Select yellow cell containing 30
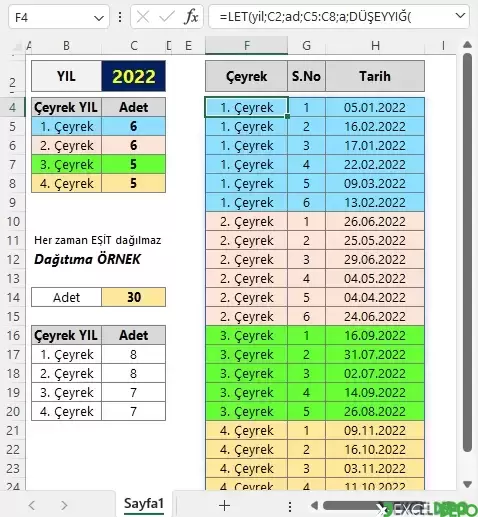The image size is (478, 517). click(134, 297)
